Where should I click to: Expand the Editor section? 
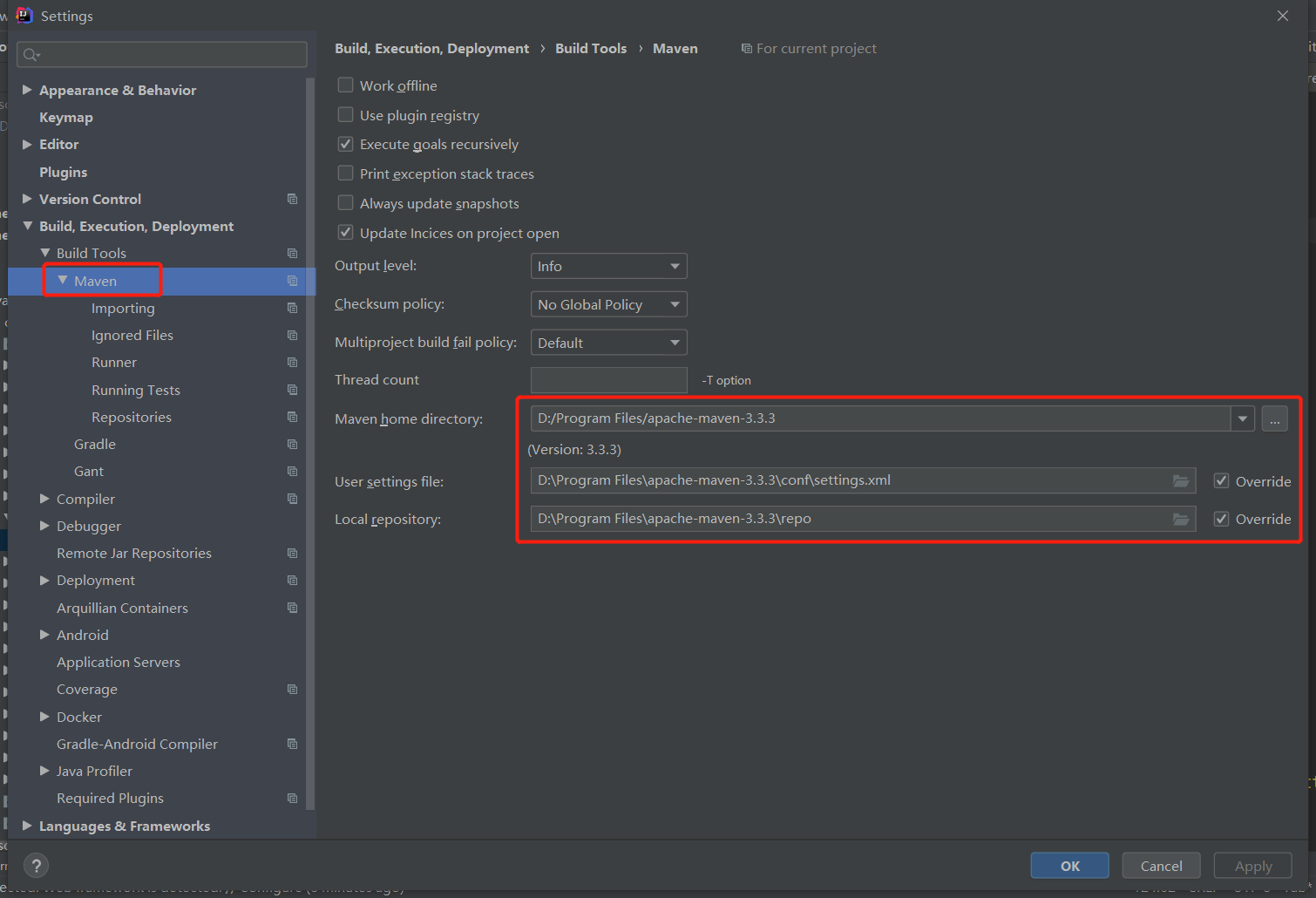27,144
